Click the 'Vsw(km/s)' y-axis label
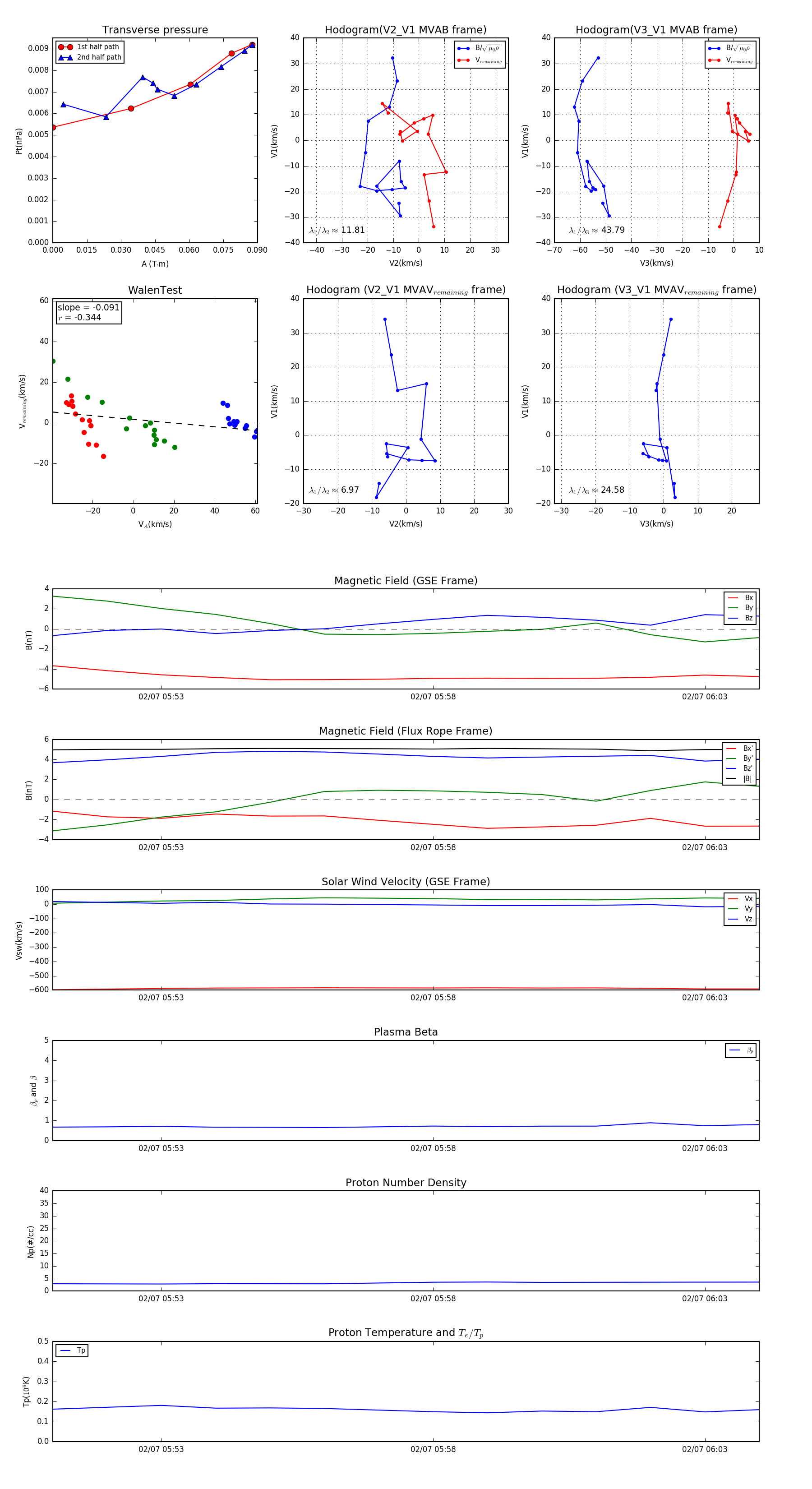 tap(18, 940)
